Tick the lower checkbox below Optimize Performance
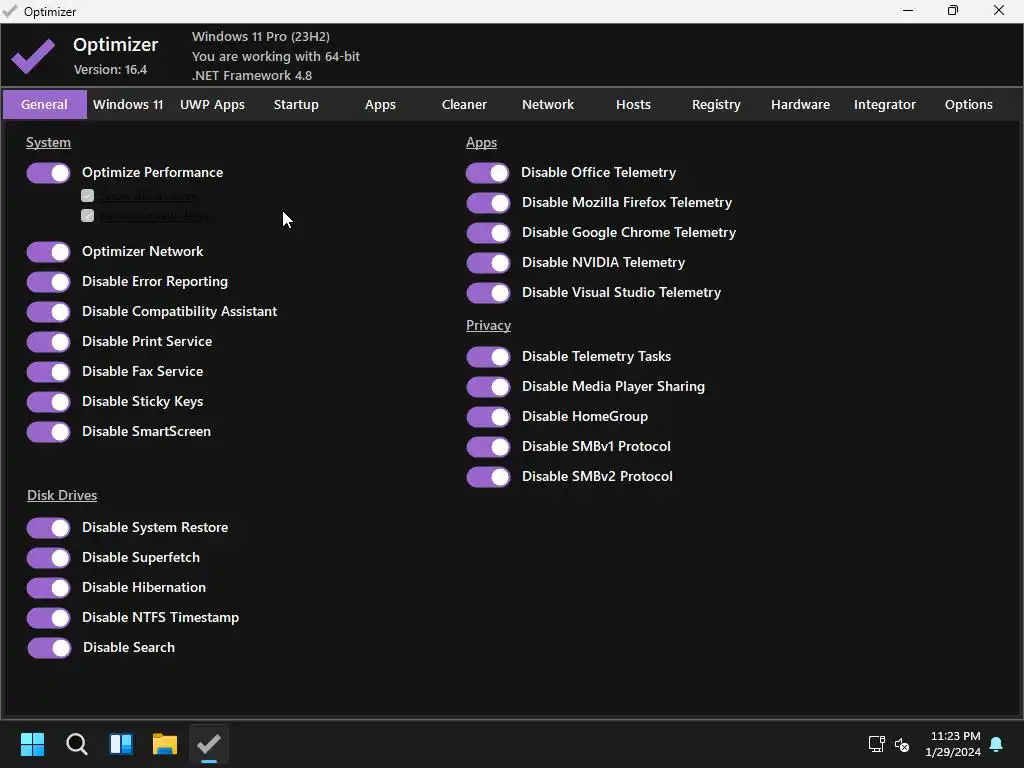The height and width of the screenshot is (768, 1024). click(88, 216)
